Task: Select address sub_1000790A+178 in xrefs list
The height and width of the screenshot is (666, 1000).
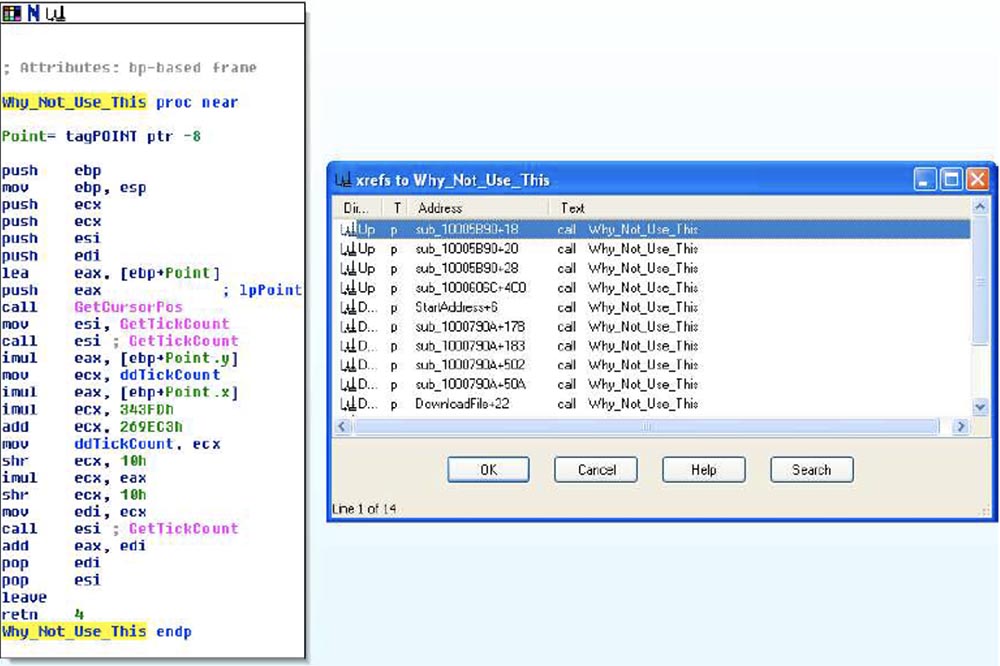Action: point(470,327)
